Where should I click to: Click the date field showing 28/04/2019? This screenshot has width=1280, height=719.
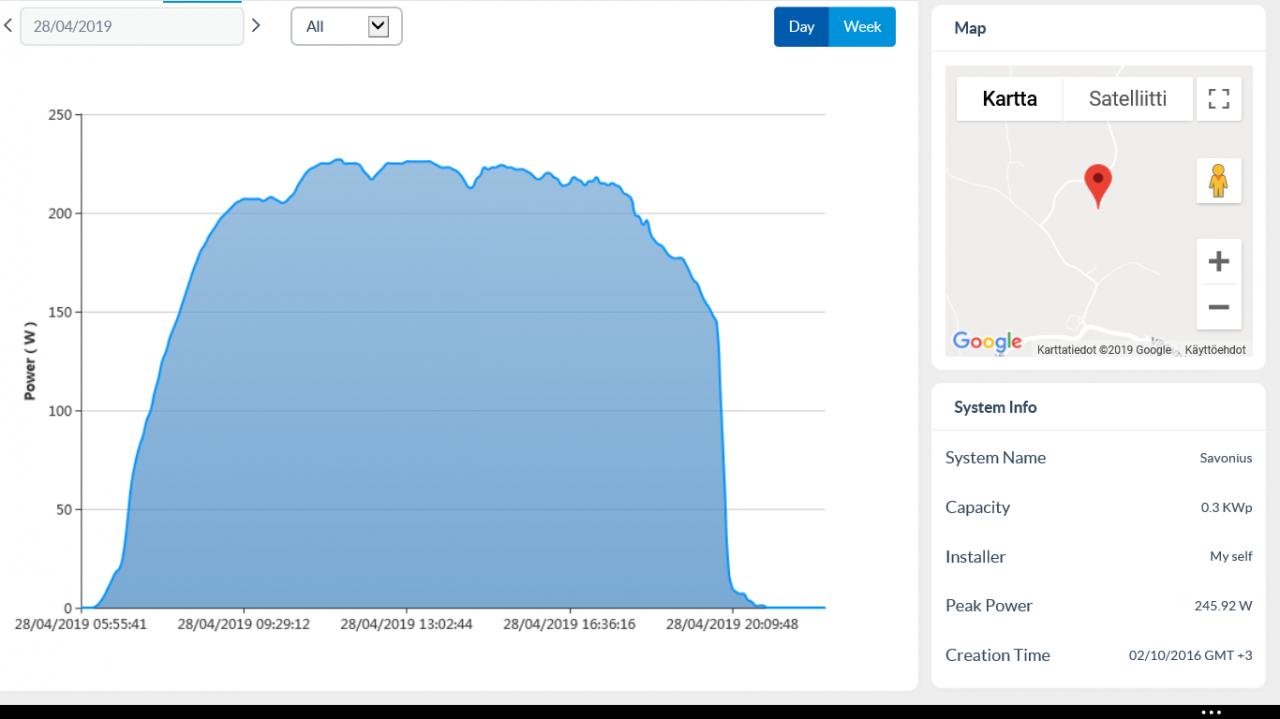pos(132,26)
